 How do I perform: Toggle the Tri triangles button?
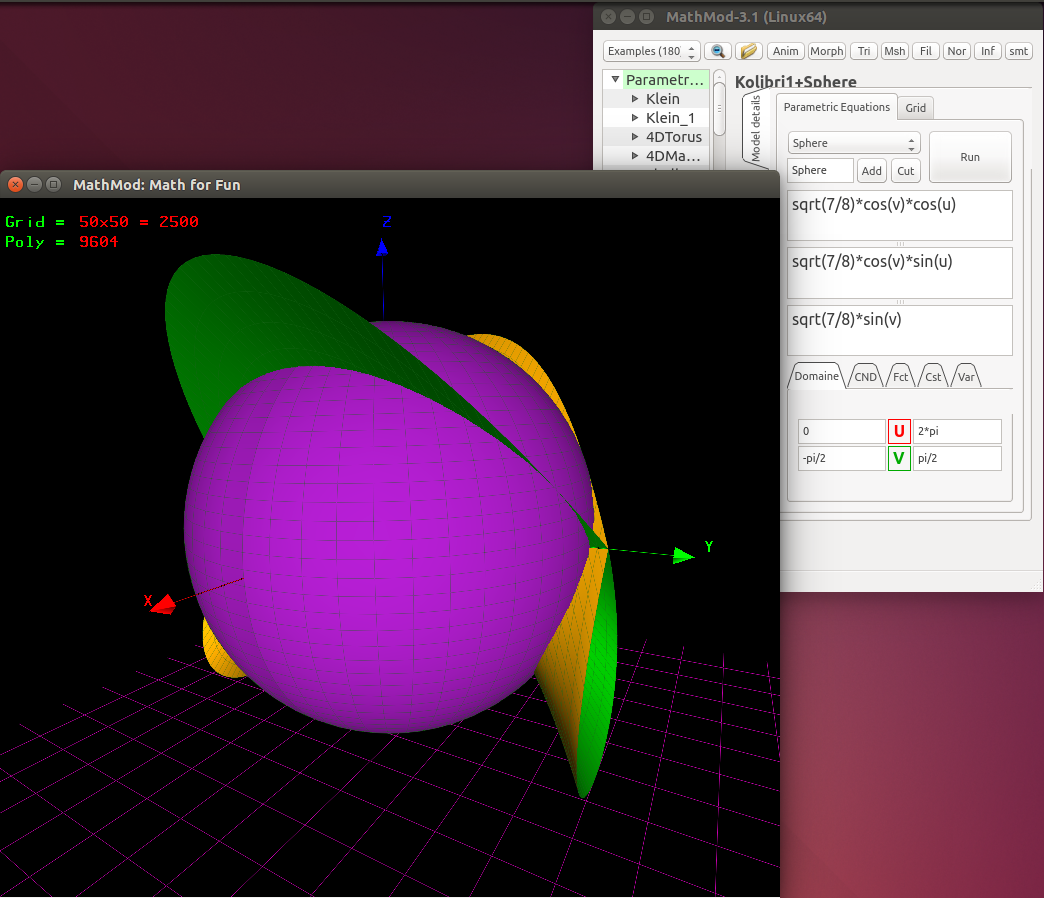(864, 51)
